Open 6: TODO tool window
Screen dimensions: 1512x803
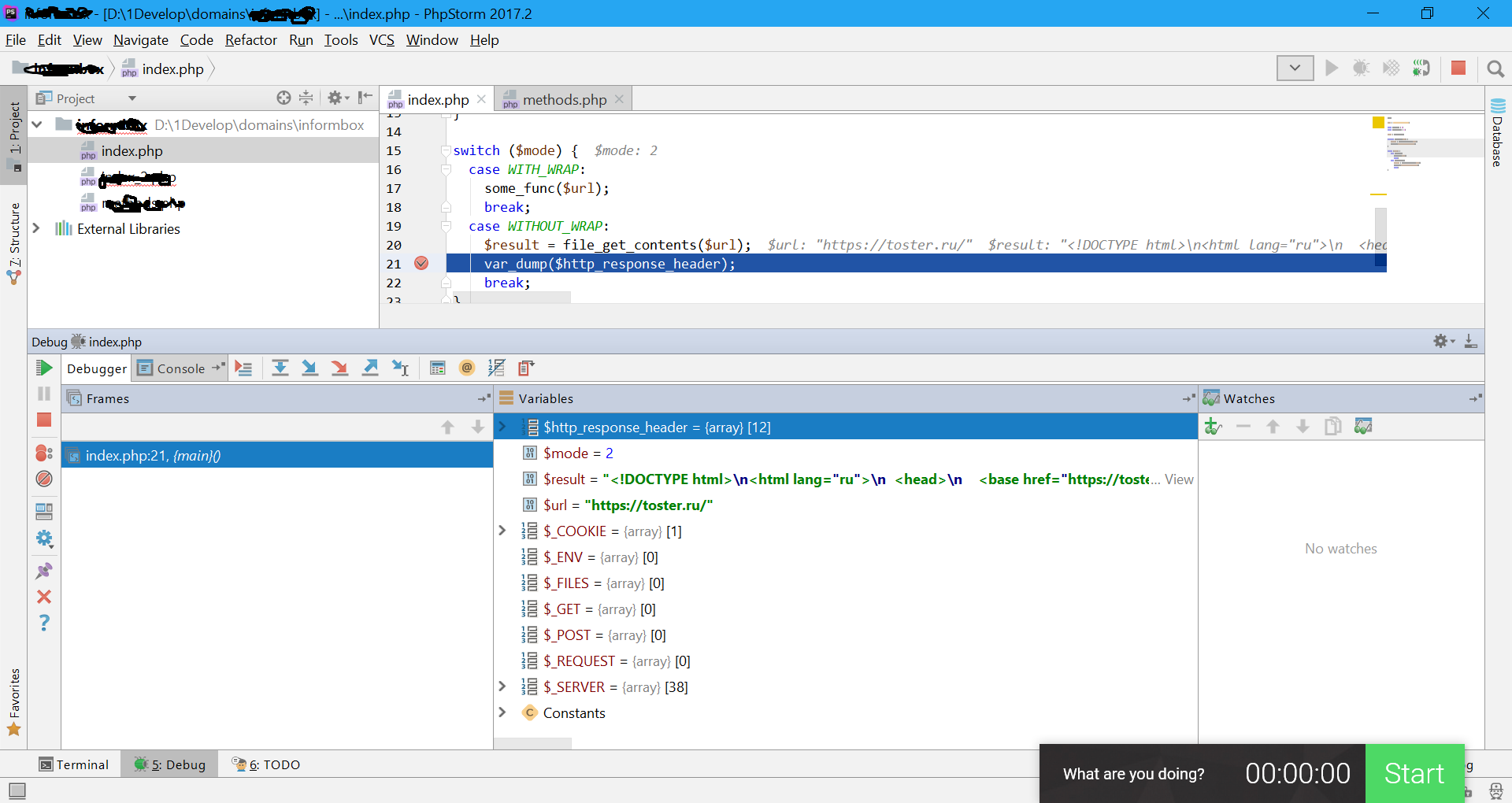pyautogui.click(x=265, y=764)
